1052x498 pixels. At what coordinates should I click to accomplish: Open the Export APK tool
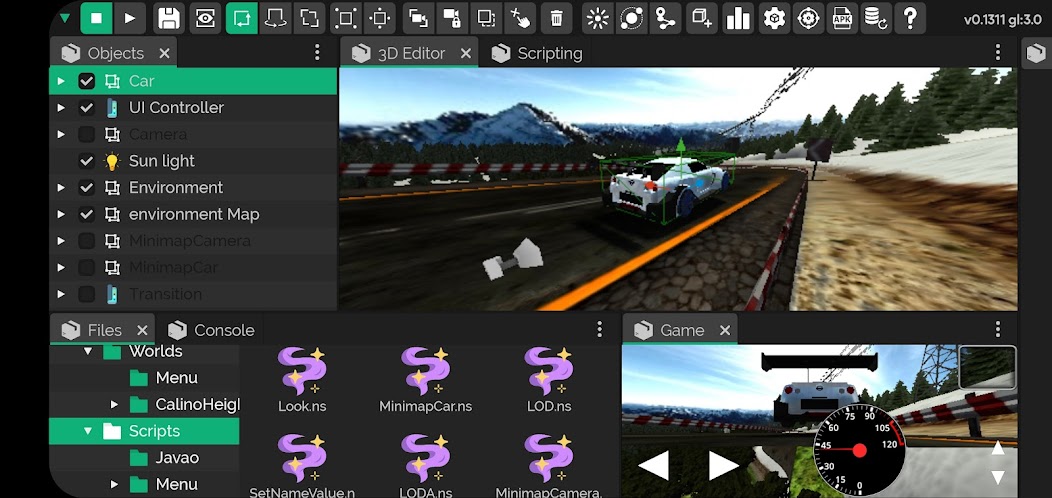tap(842, 18)
